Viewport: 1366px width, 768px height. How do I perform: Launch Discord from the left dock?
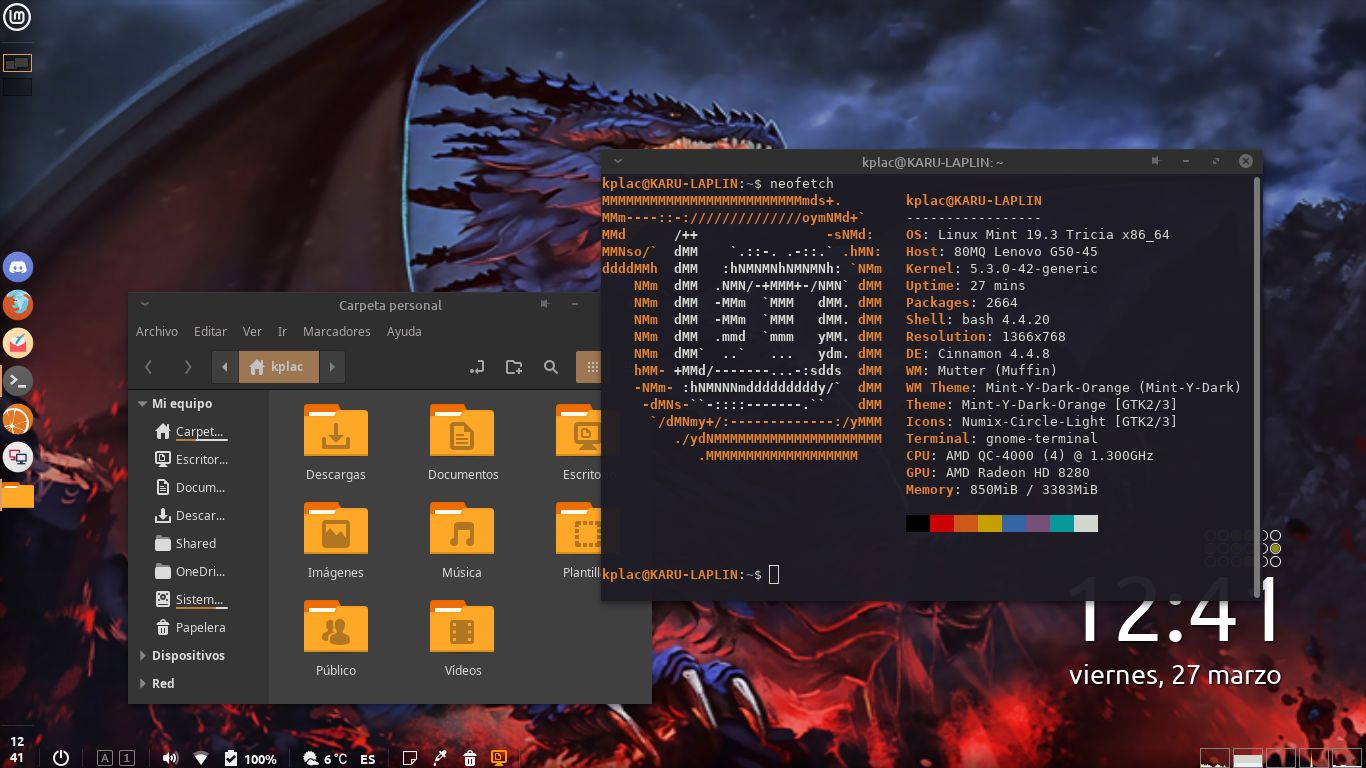(x=18, y=266)
